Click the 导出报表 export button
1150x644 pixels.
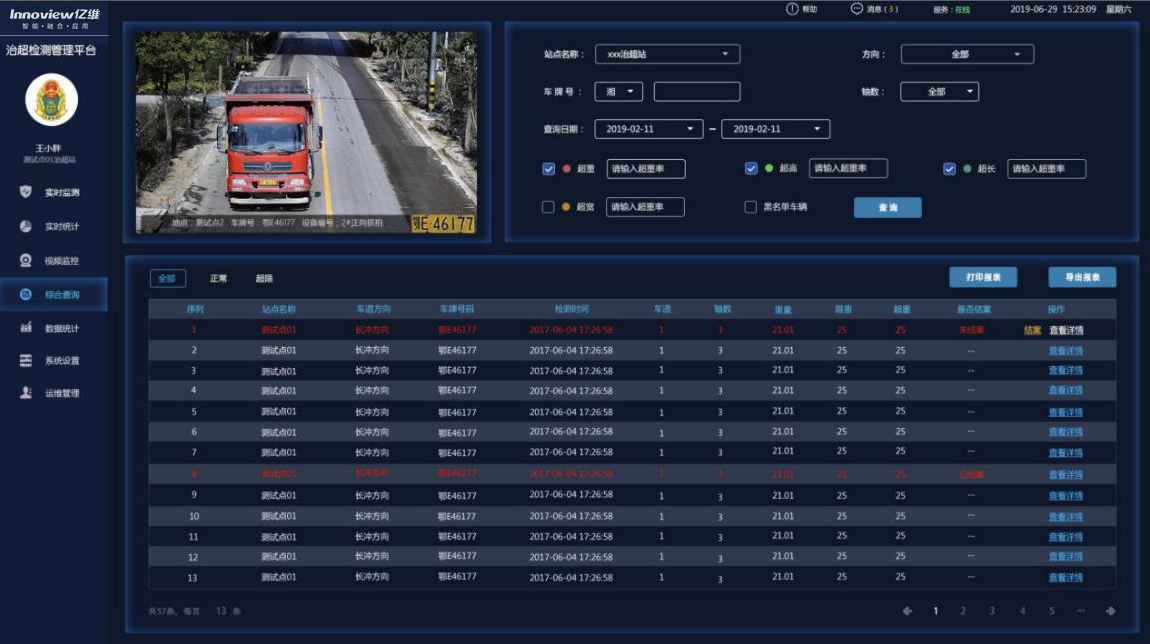tap(1081, 277)
